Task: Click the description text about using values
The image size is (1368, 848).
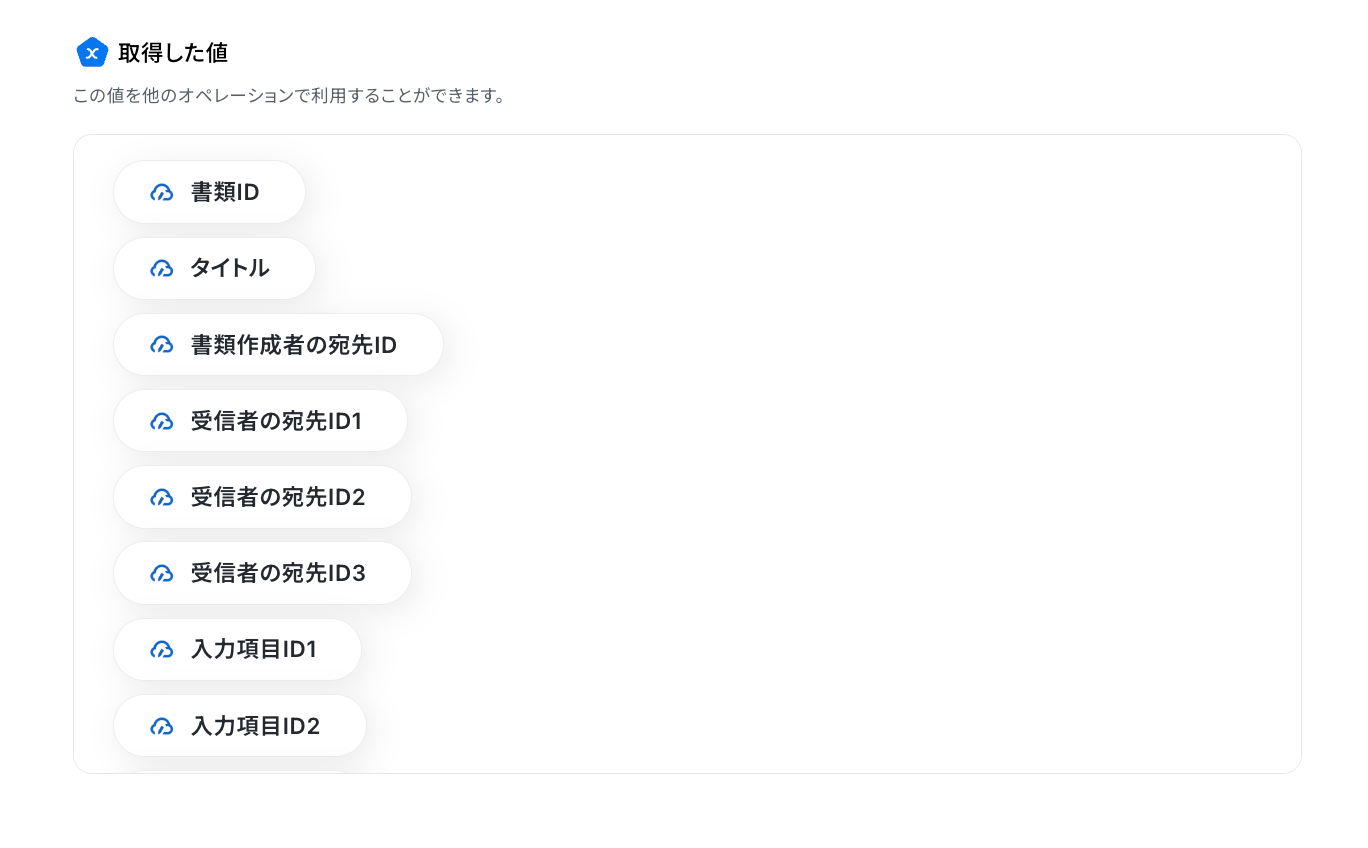Action: 289,97
